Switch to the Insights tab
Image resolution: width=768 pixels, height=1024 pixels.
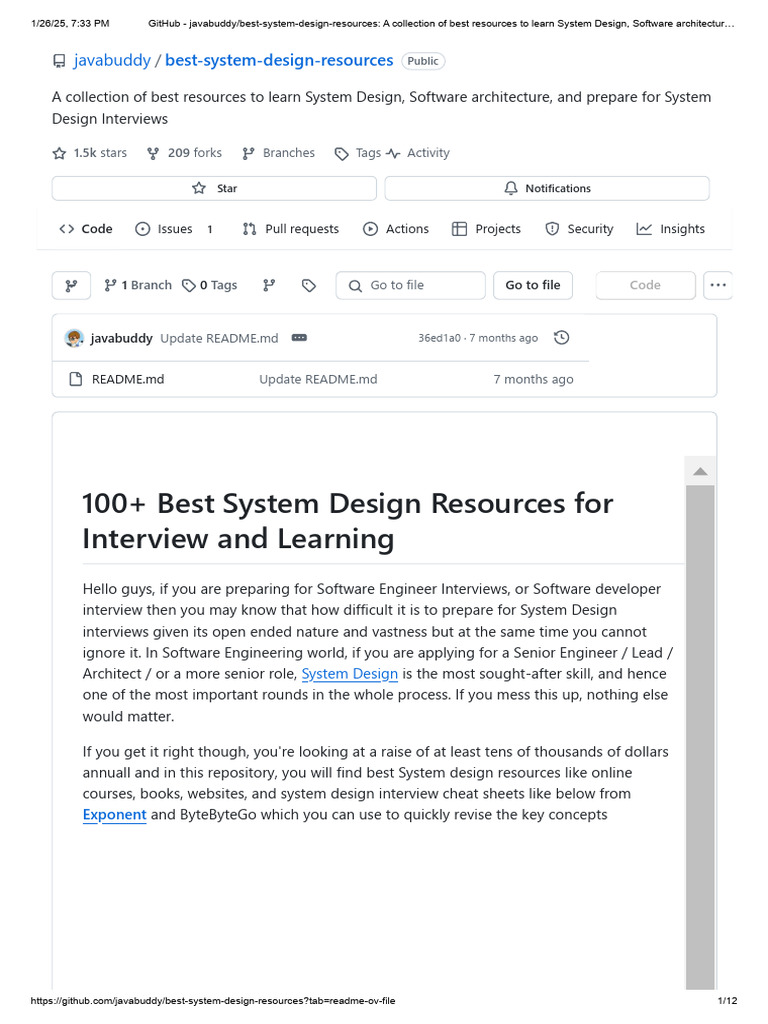coord(670,229)
